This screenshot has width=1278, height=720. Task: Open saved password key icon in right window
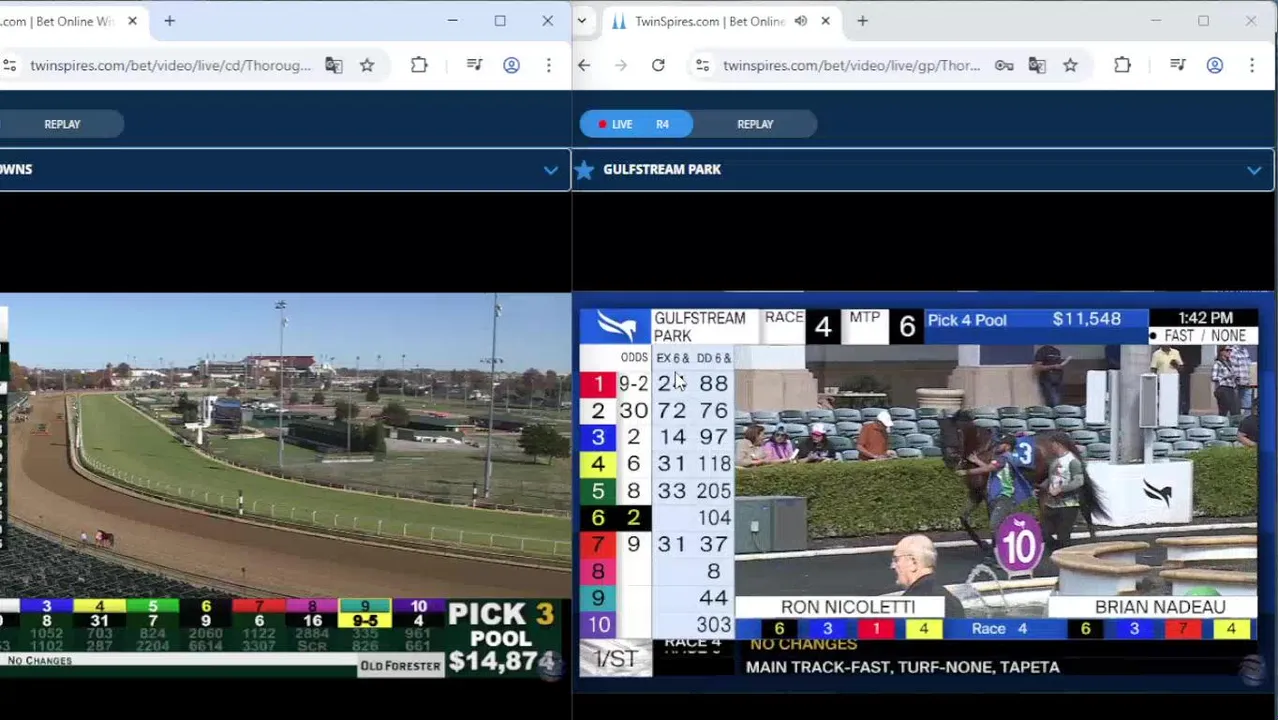(1003, 65)
